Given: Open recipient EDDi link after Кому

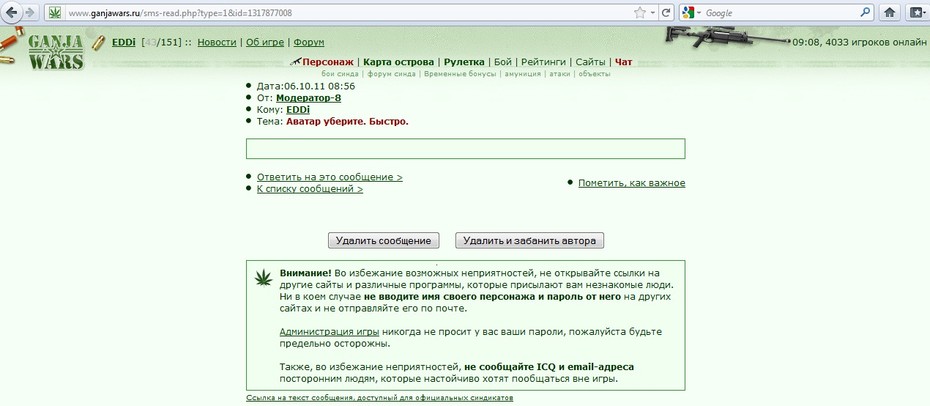Looking at the screenshot, I should [298, 110].
